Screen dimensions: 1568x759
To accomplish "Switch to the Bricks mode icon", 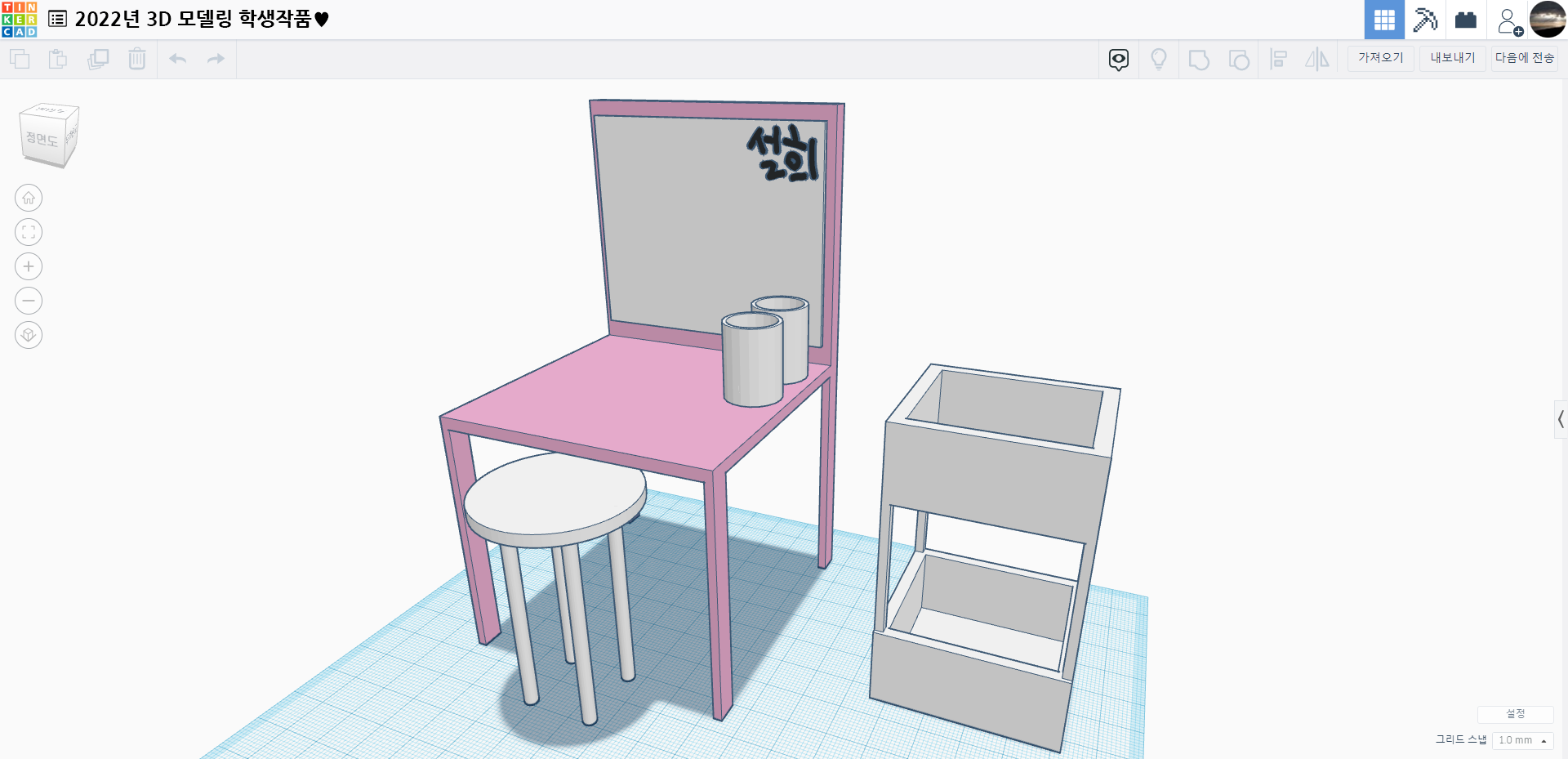I will click(x=1466, y=20).
